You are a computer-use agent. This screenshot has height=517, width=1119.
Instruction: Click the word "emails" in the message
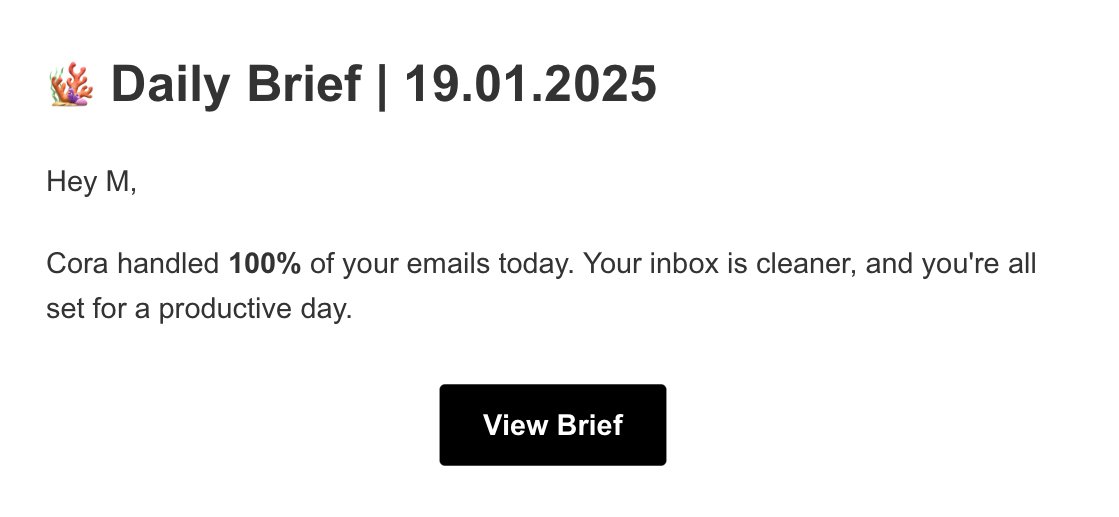(x=426, y=265)
